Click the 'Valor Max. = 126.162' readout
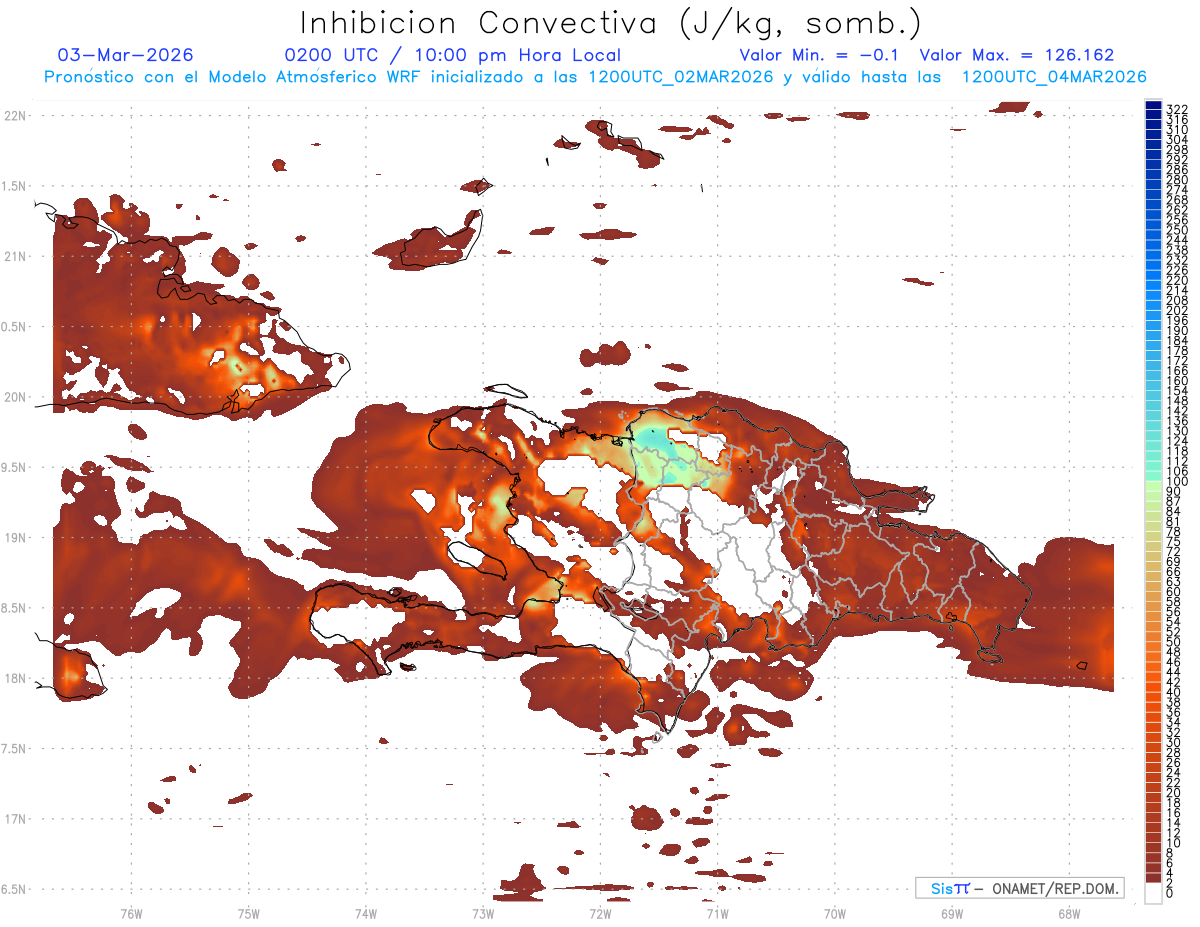 point(1016,55)
